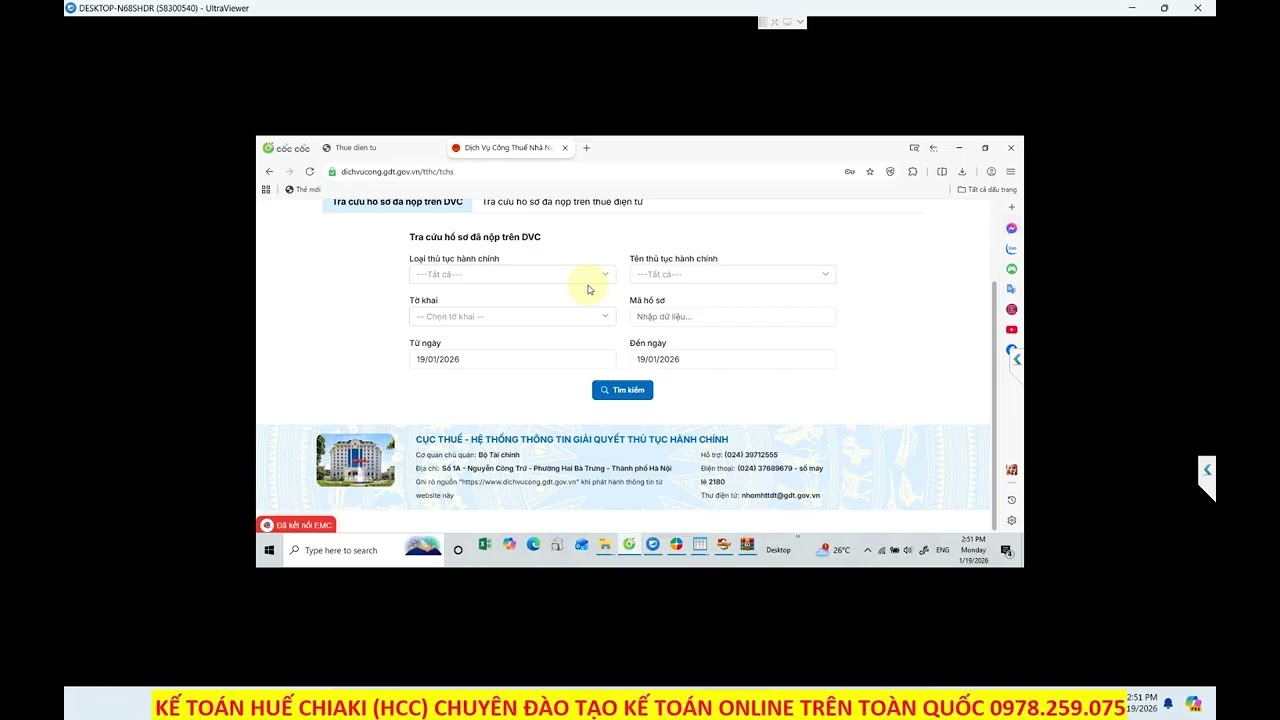Click the nhomhttdt@gdt.gov.vn email text

point(781,495)
